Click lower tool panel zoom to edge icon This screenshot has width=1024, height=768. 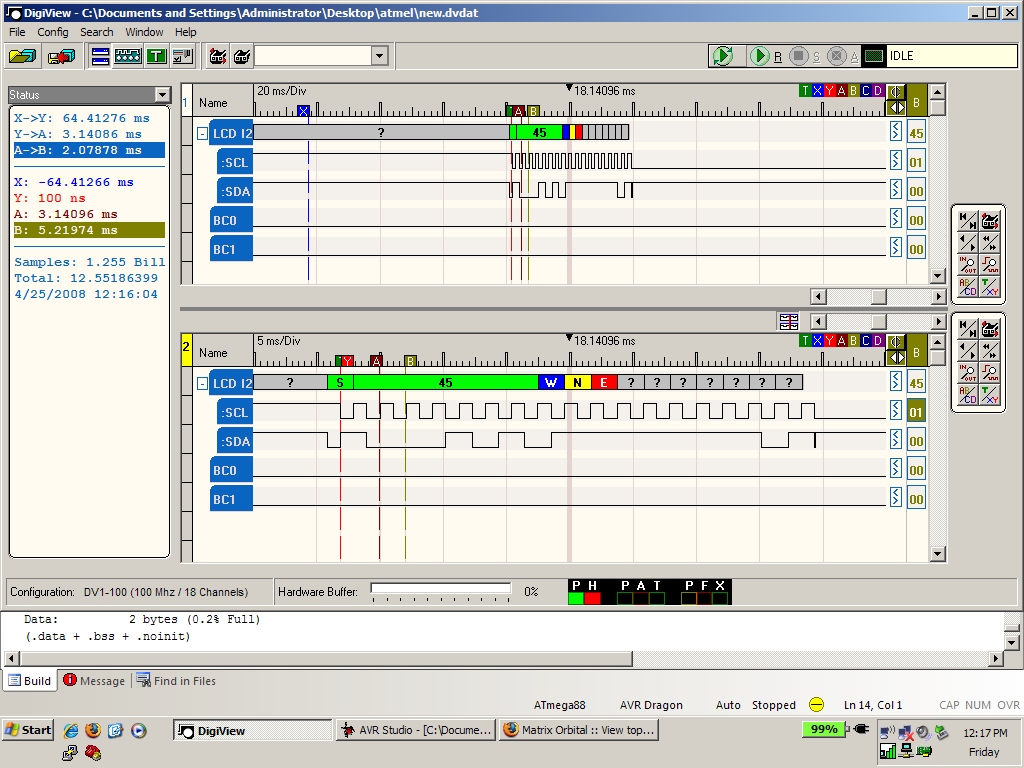pyautogui.click(x=990, y=373)
